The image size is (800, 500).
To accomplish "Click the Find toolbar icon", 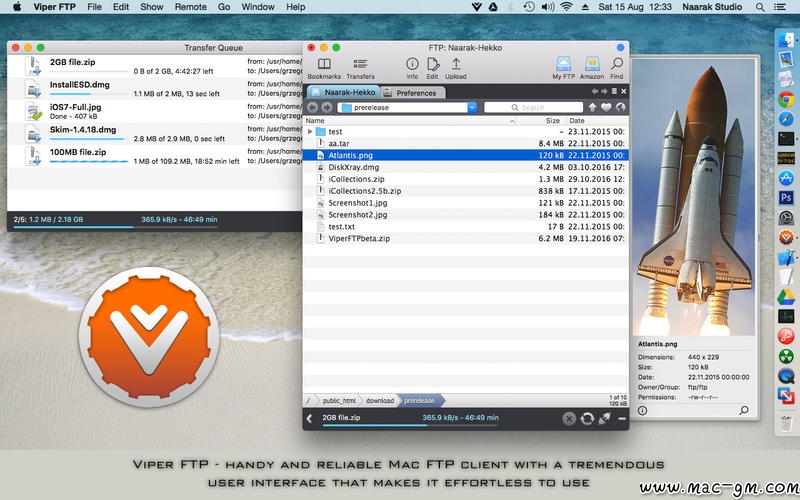I will [x=617, y=68].
